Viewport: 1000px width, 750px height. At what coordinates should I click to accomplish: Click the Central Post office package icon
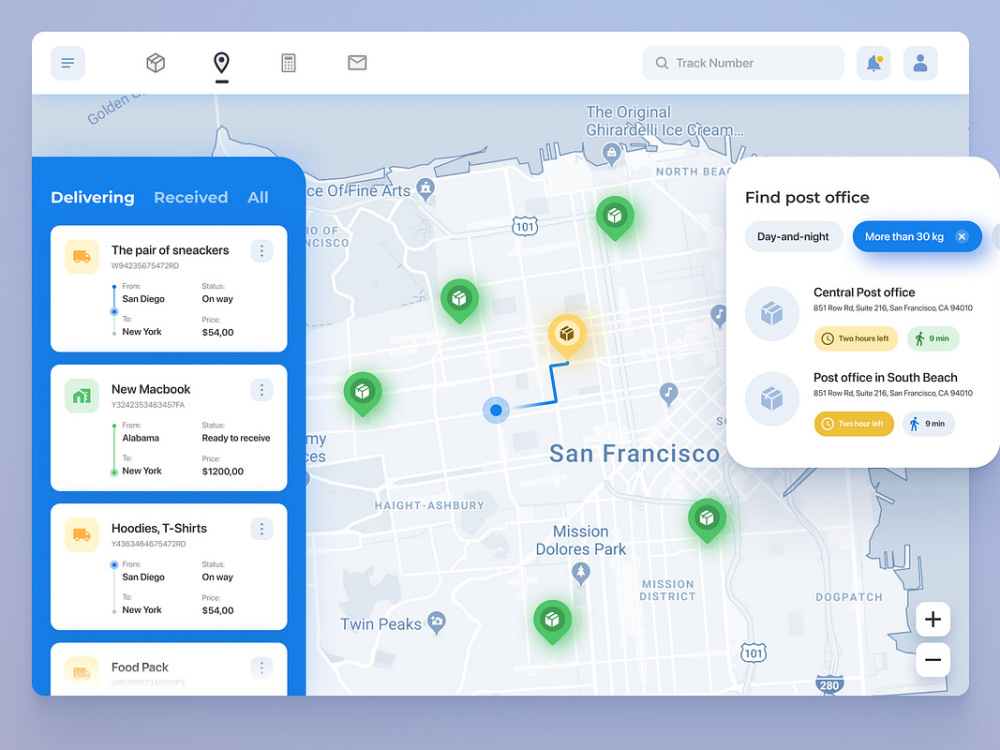[772, 313]
